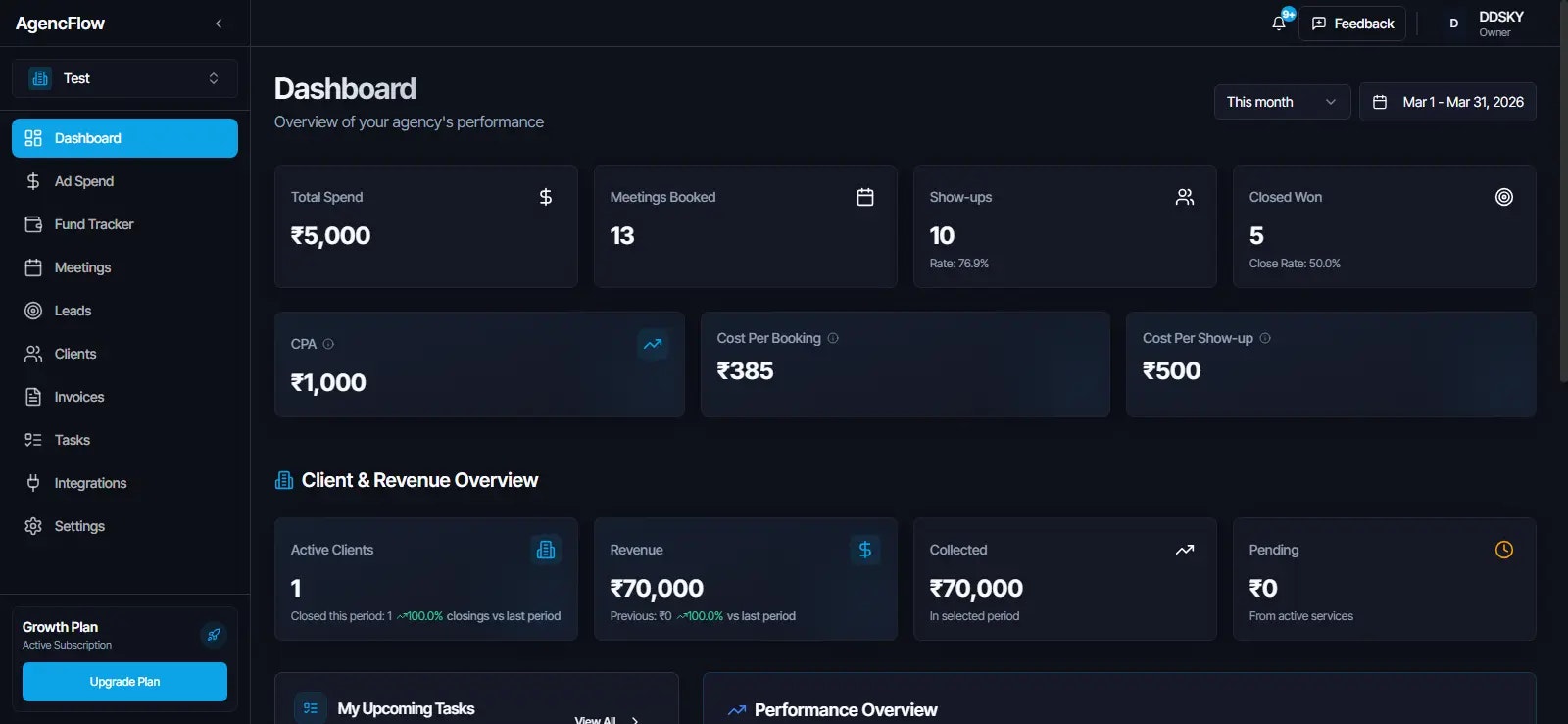Click the Settings gear icon

33,526
